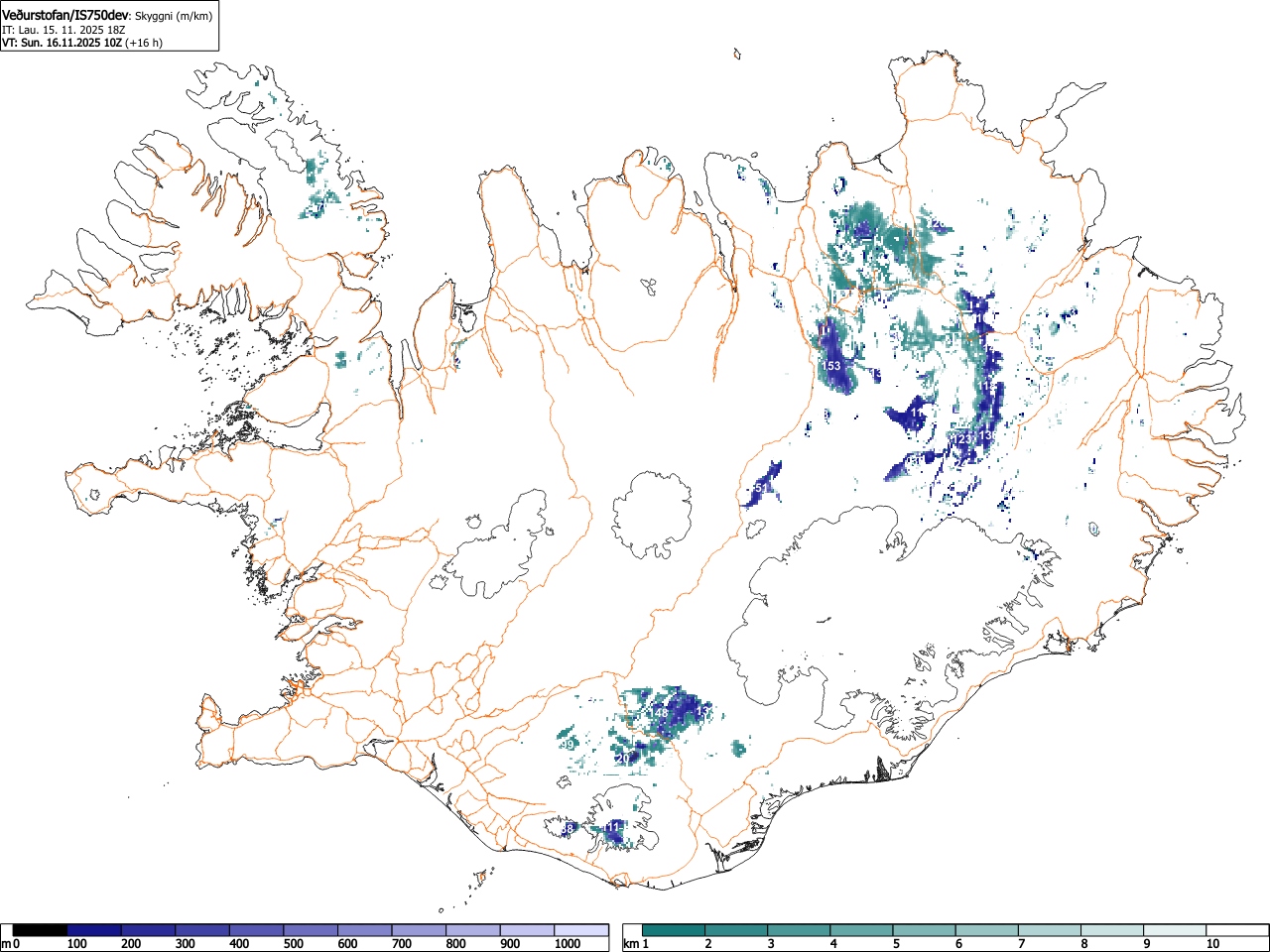This screenshot has height=952, width=1270.
Task: Click the 51 visibility value on the map
Action: pyautogui.click(x=761, y=489)
